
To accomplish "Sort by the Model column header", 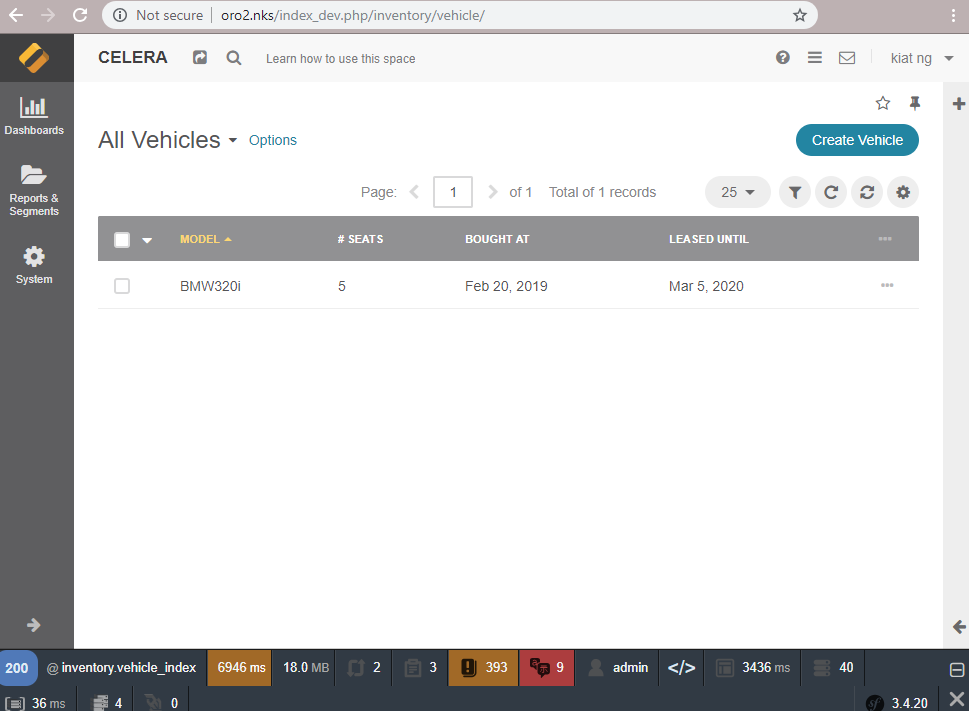I will (x=200, y=239).
